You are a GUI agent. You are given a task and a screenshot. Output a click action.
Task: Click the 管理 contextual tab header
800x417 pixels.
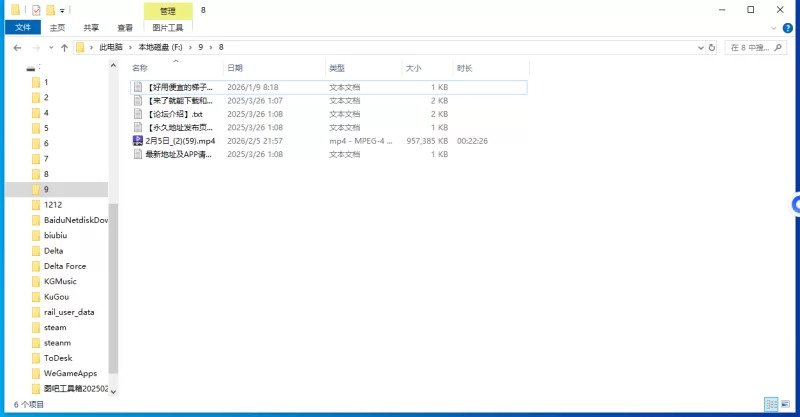tap(168, 11)
